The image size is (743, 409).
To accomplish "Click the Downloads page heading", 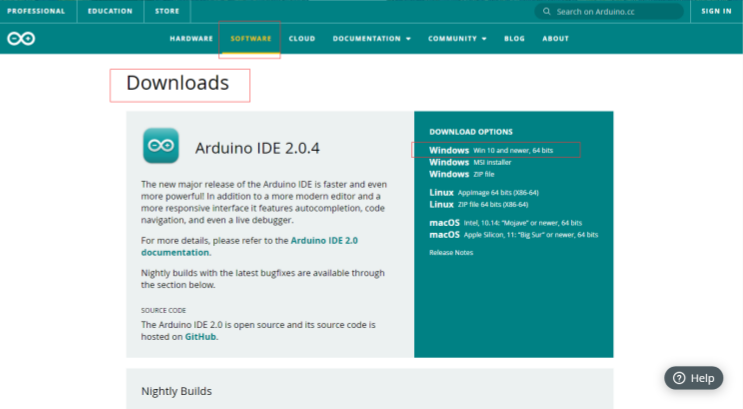I will coord(178,83).
